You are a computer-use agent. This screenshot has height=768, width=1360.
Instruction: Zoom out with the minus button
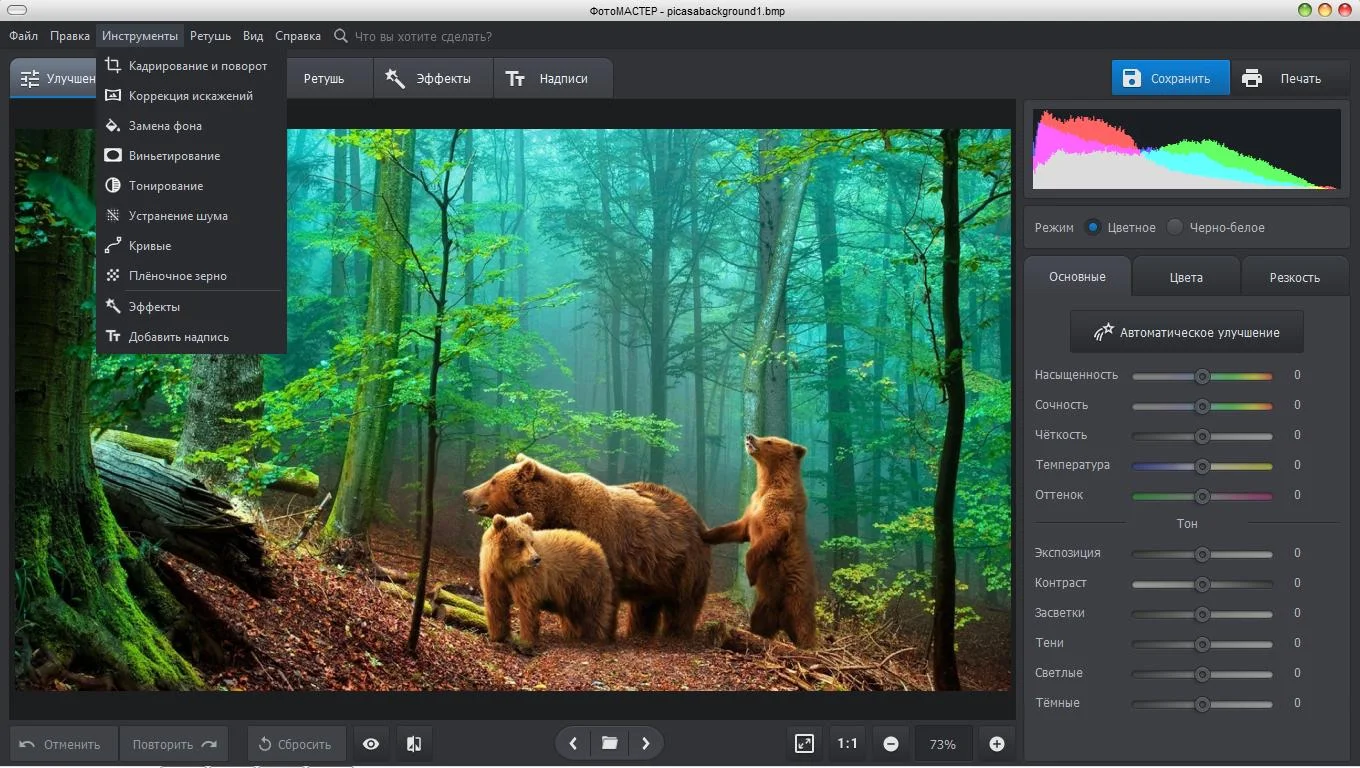click(891, 744)
